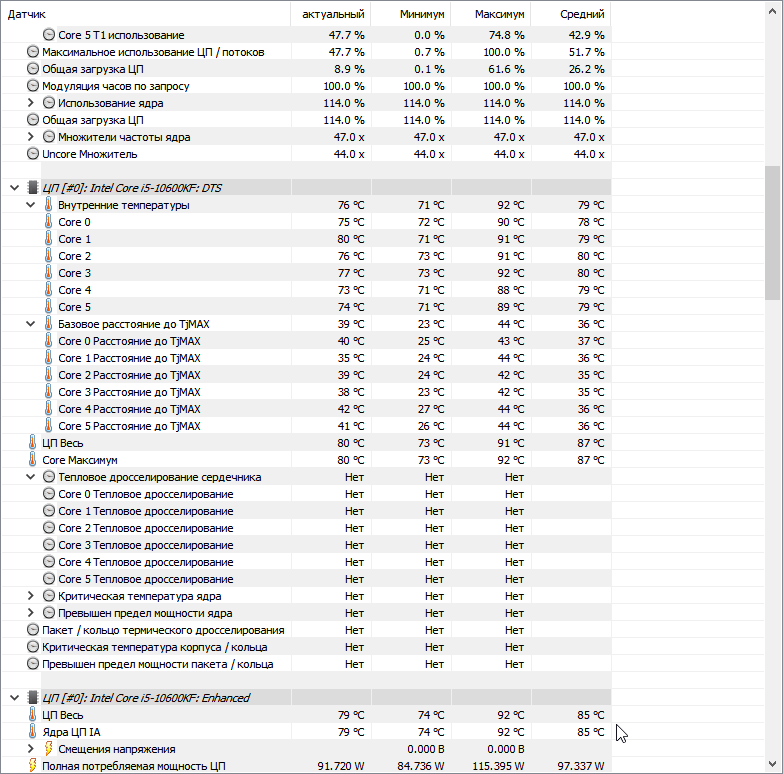Viewport: 783px width, 774px height.
Task: Collapse the Intel Core i5-10600KF Enhanced group
Action: pos(14,698)
